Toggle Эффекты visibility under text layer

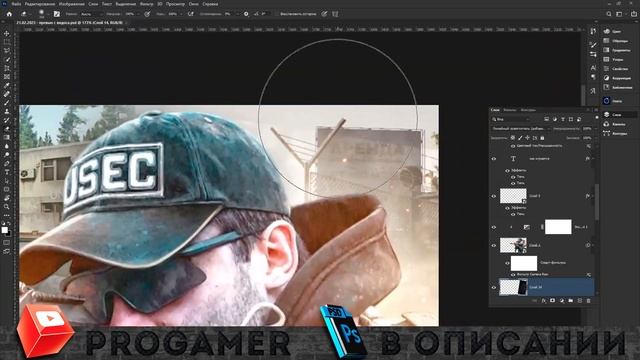[507, 171]
